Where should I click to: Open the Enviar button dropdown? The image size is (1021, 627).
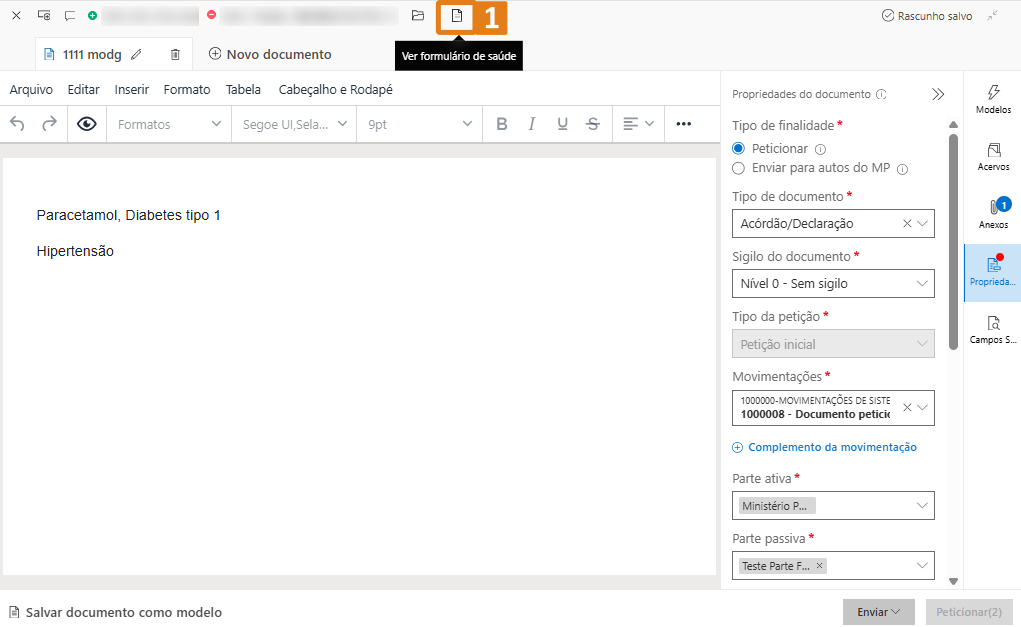coord(878,612)
